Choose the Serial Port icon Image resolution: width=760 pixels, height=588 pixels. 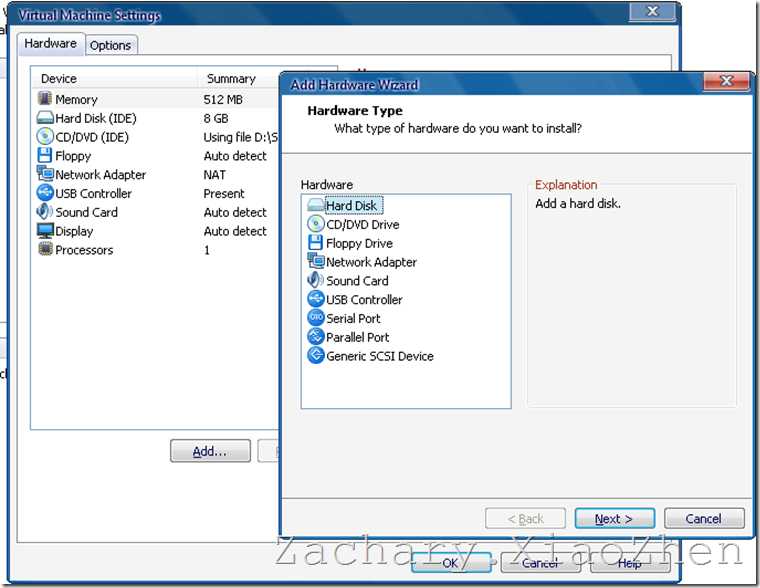[x=316, y=318]
